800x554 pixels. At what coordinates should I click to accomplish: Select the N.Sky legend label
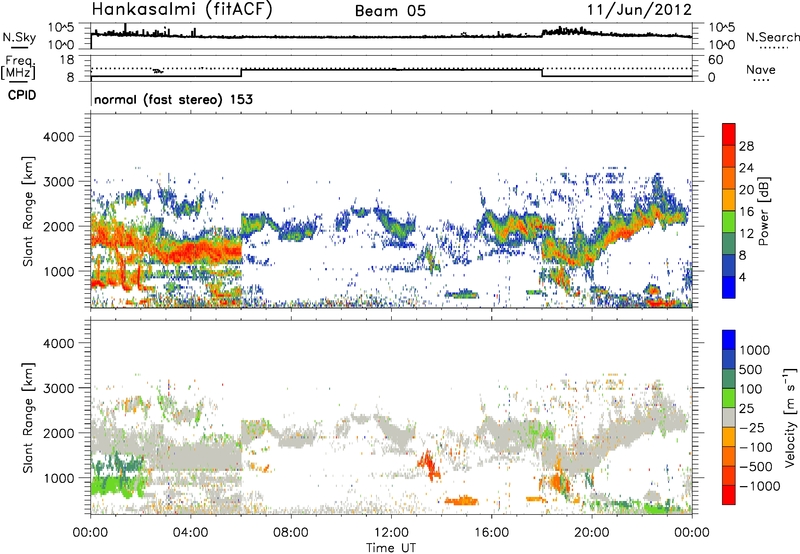point(19,37)
